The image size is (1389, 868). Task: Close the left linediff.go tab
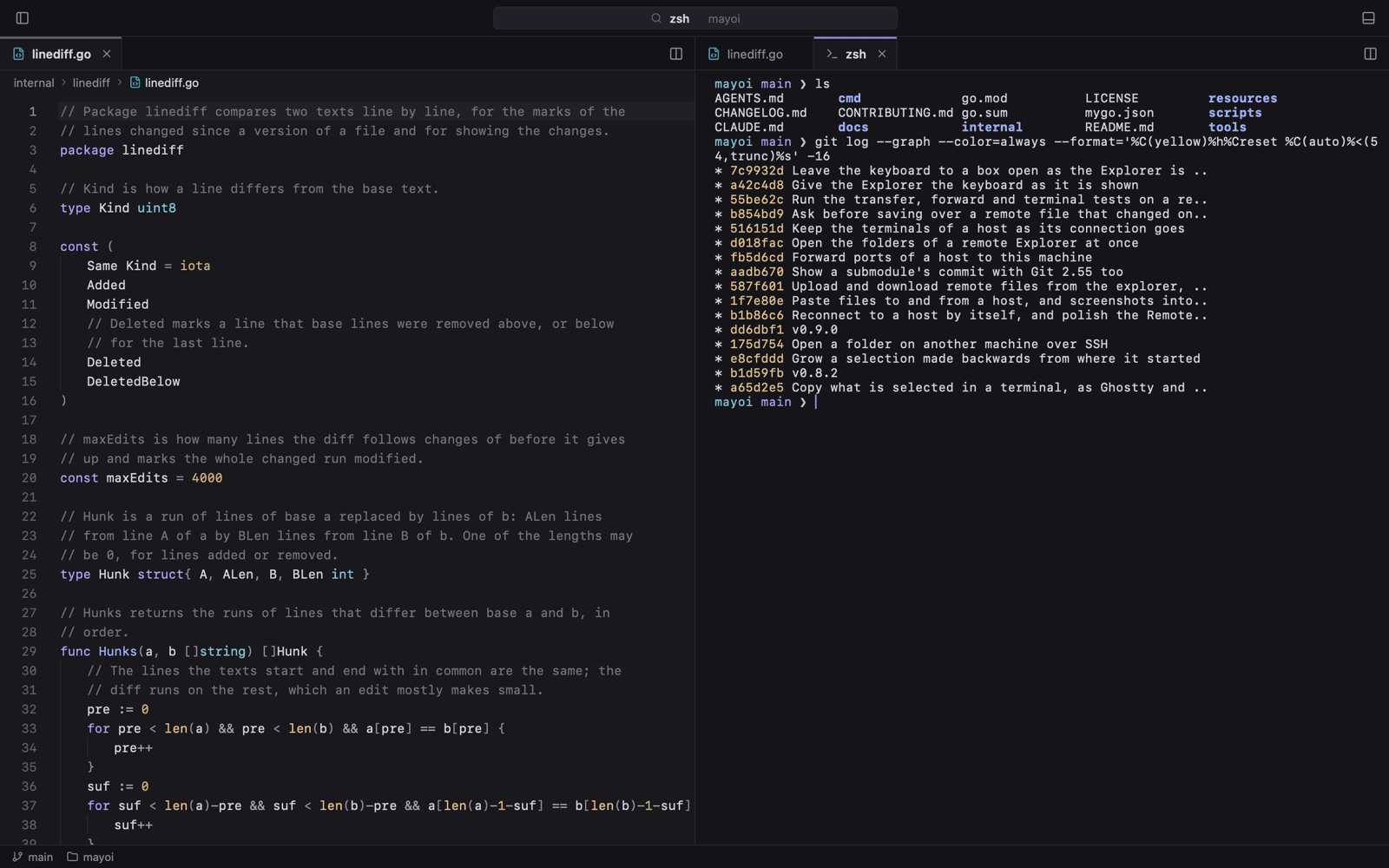pos(107,54)
